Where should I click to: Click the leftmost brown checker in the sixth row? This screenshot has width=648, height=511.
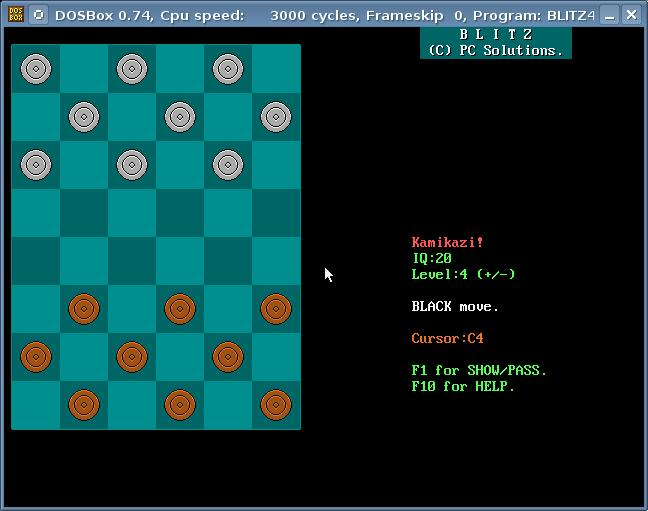pyautogui.click(x=84, y=309)
